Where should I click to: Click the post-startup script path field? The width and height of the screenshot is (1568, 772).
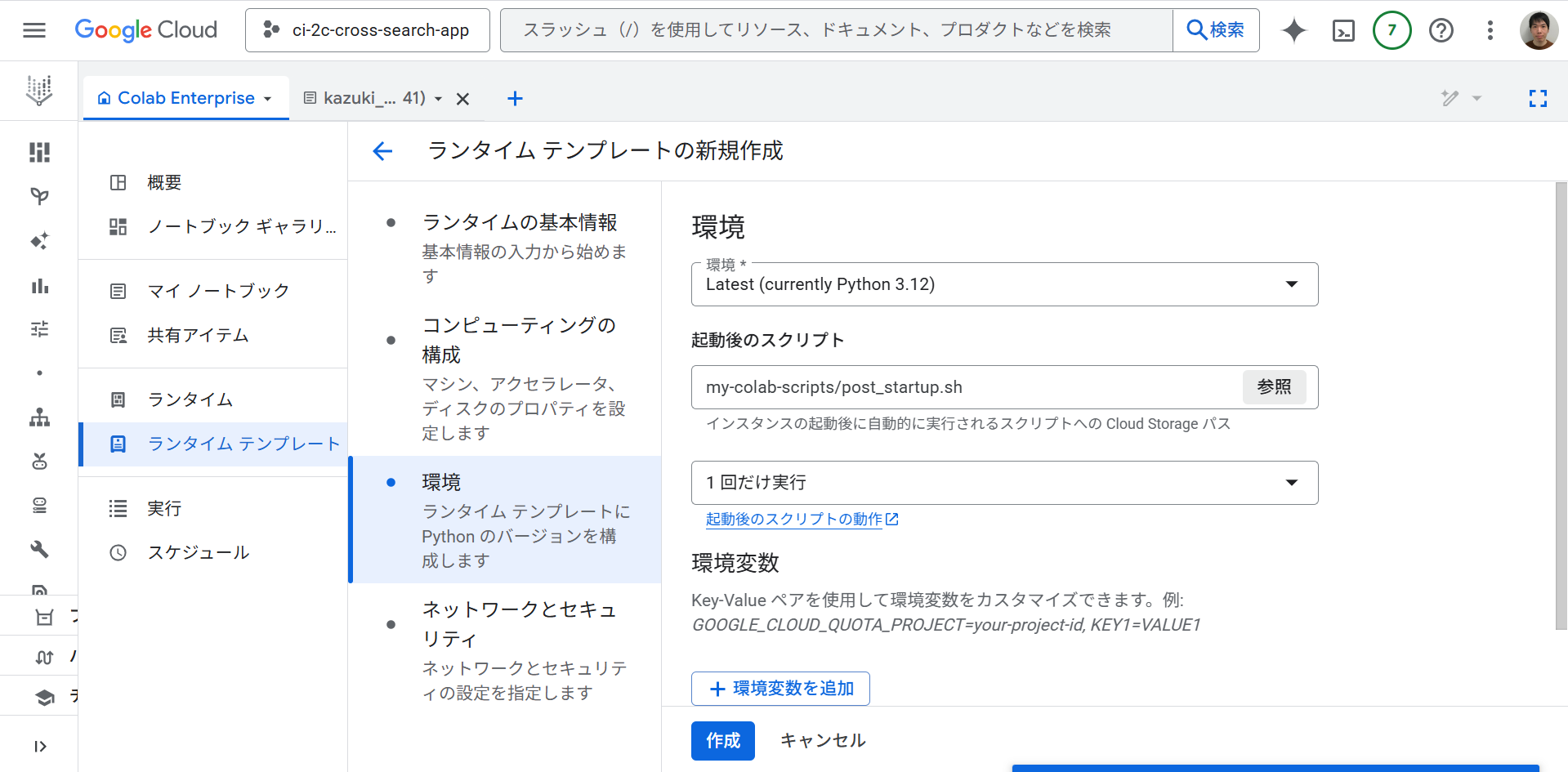[964, 387]
